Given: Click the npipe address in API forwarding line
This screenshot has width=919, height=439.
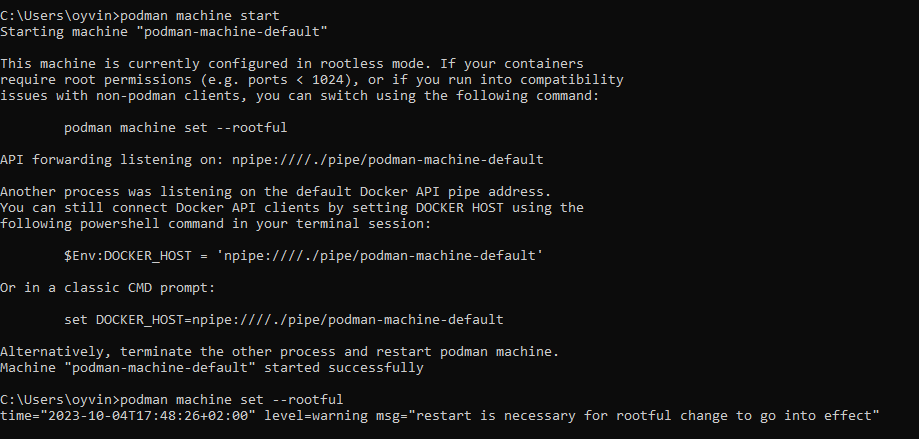Looking at the screenshot, I should pos(387,159).
